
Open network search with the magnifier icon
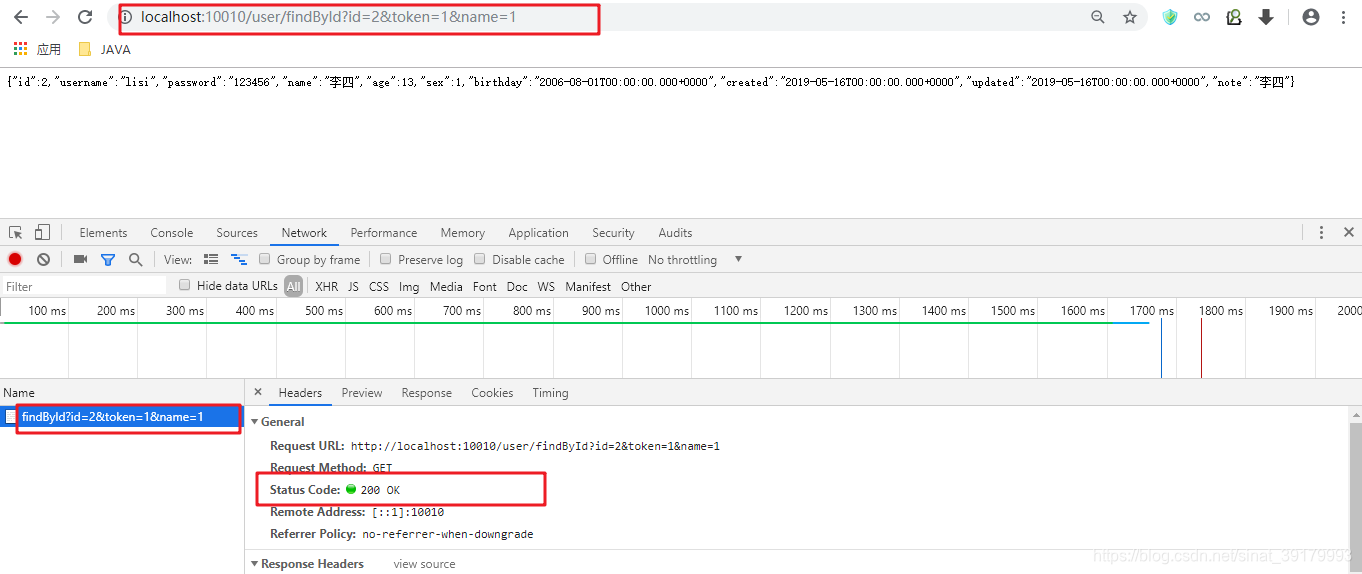pyautogui.click(x=135, y=259)
